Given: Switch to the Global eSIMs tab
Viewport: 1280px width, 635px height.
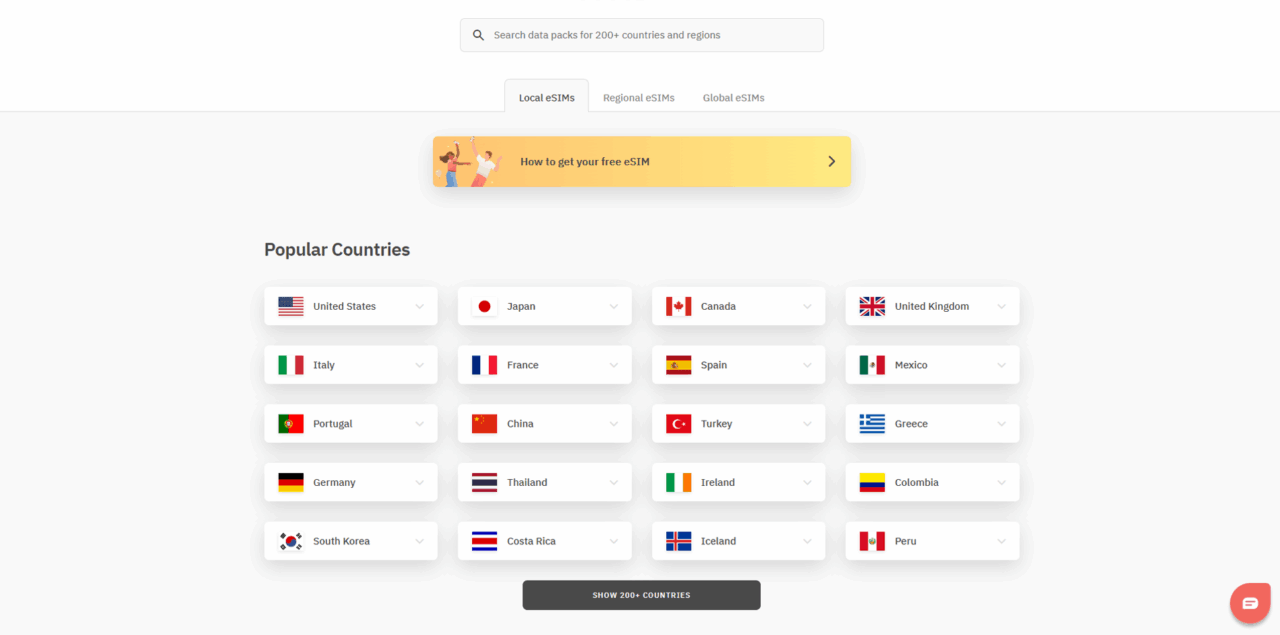Looking at the screenshot, I should tap(733, 98).
